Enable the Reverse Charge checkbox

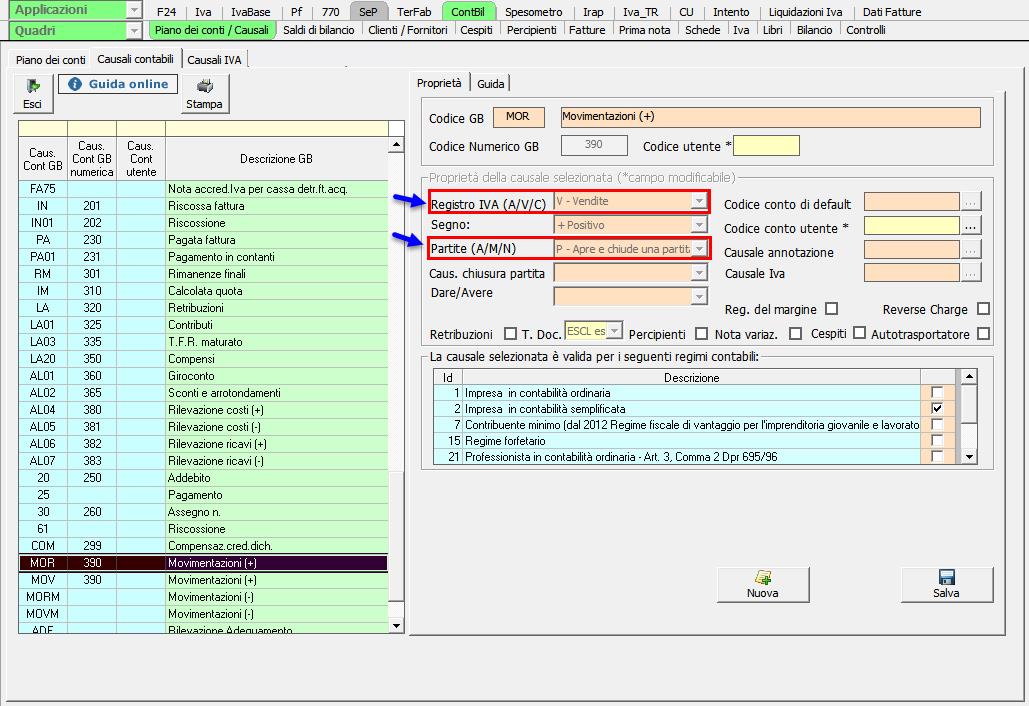pos(983,308)
